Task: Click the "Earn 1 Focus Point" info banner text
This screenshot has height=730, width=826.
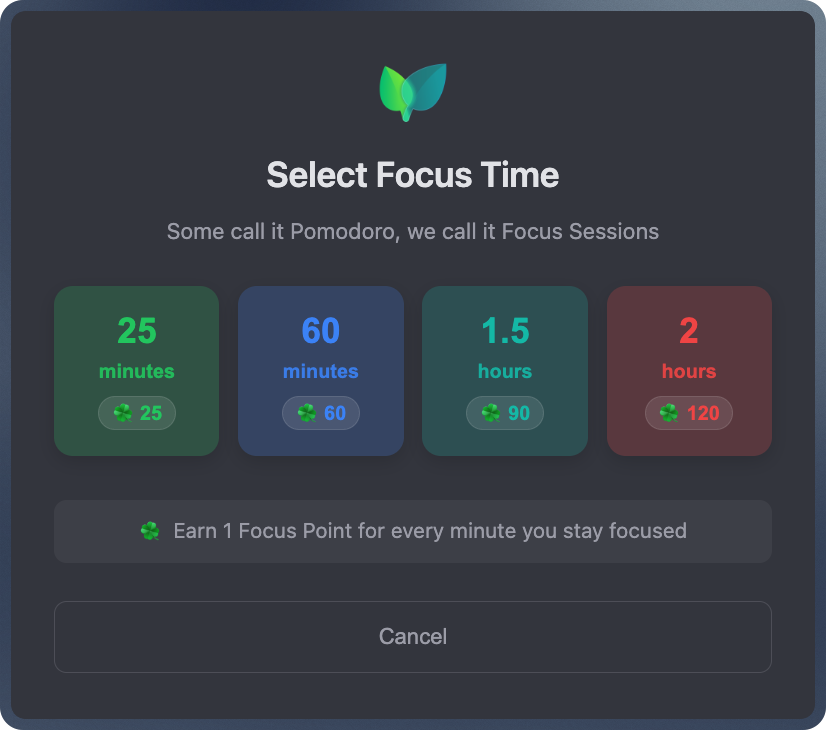Action: tap(430, 531)
